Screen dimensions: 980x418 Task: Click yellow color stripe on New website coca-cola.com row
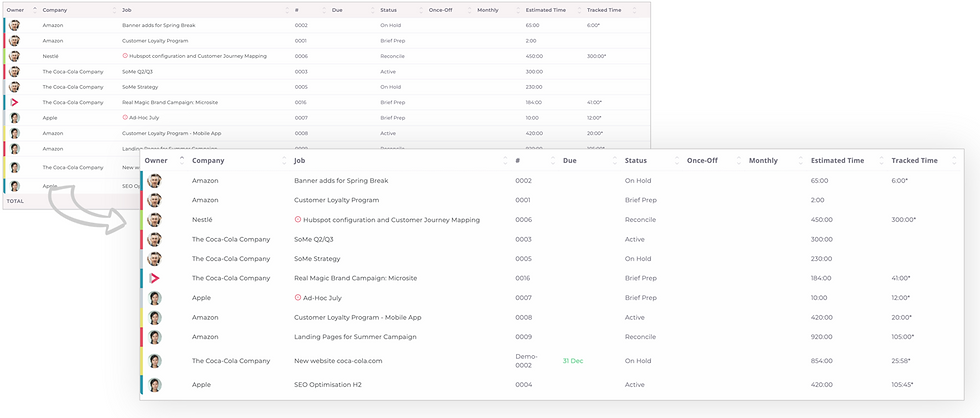coord(142,361)
